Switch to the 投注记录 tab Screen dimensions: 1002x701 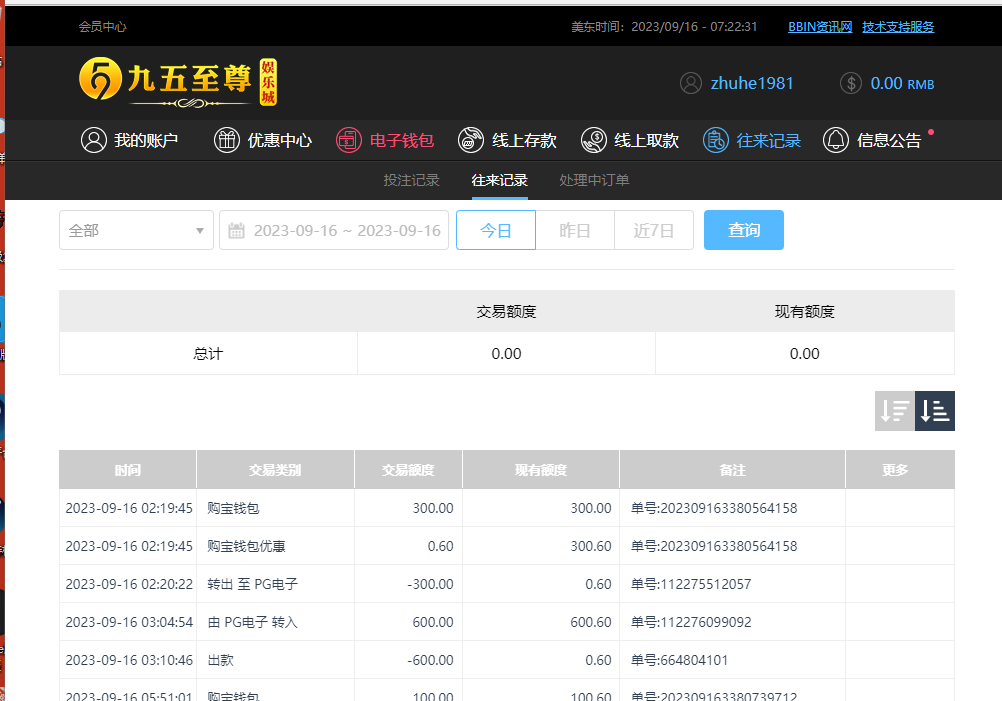coord(412,180)
